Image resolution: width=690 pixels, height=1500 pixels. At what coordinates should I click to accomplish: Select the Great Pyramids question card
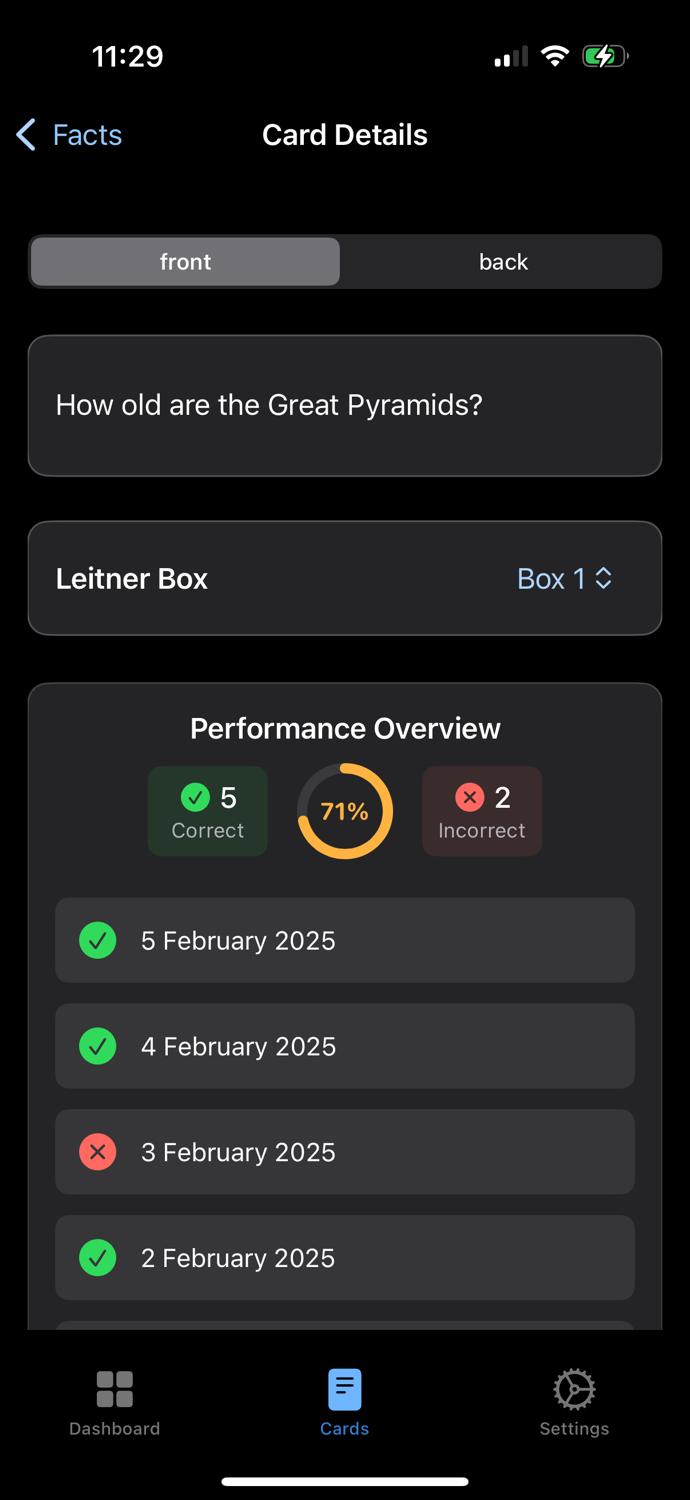pos(344,405)
